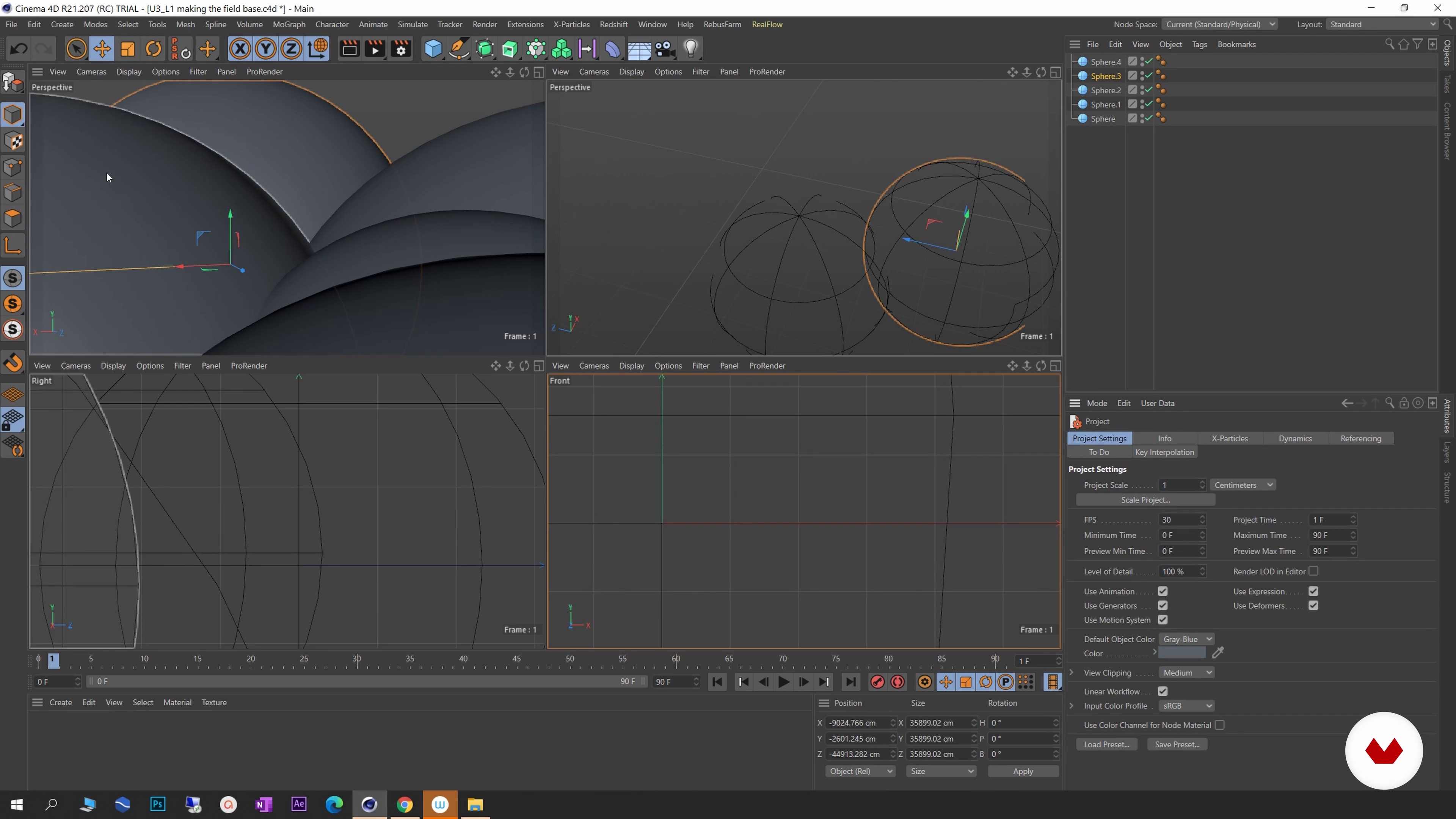Click the Axis mode L-shaped icon
This screenshot has height=819, width=1456.
coord(13,245)
